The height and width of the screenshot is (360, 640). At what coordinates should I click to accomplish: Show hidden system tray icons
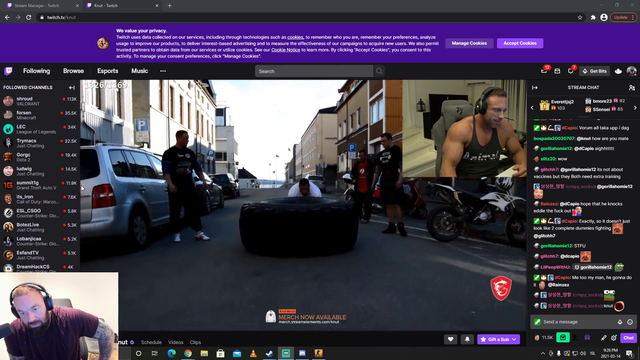point(543,353)
